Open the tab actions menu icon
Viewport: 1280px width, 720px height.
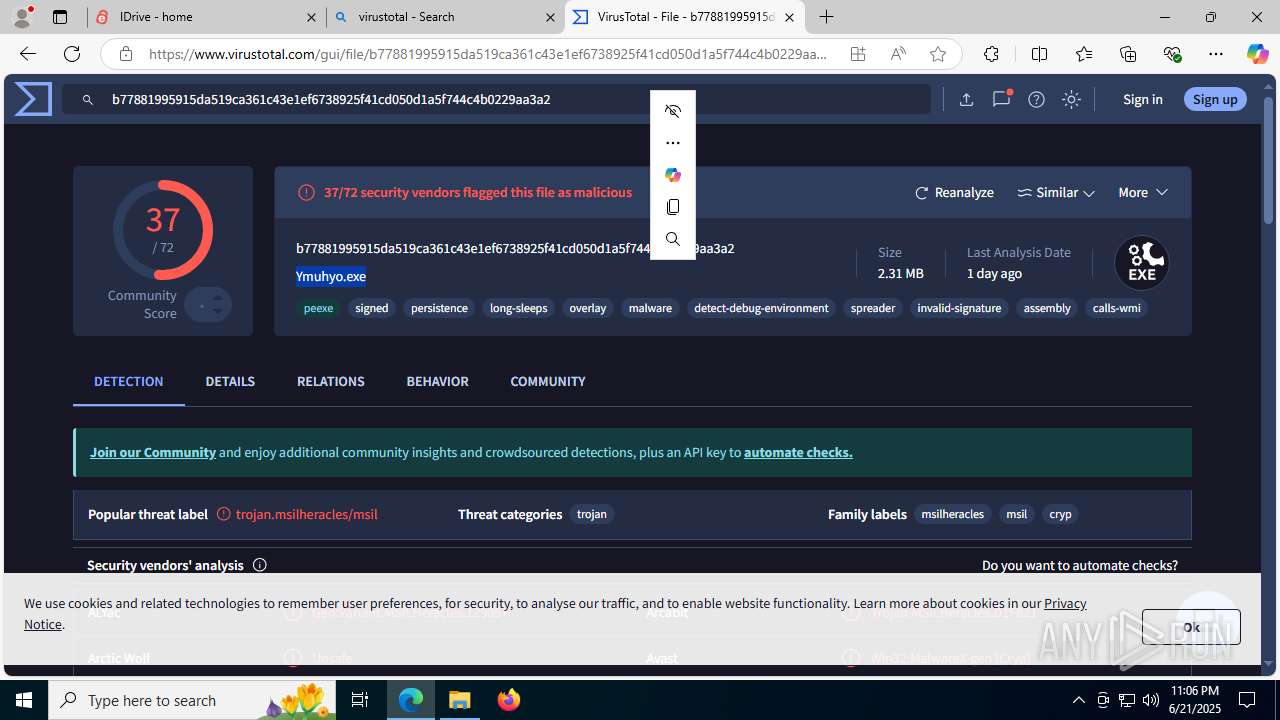pos(60,17)
